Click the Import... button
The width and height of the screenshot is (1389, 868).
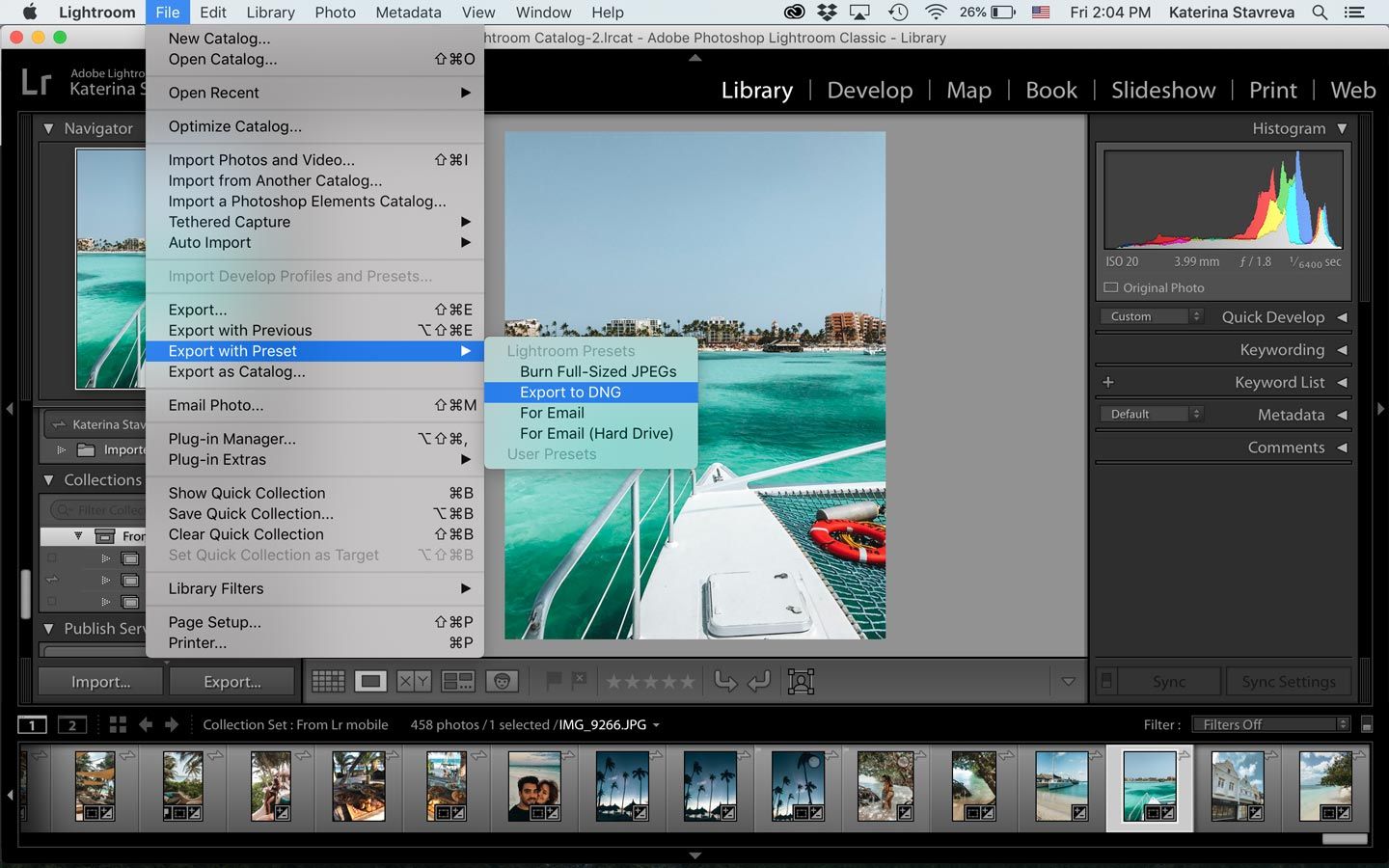tap(100, 682)
